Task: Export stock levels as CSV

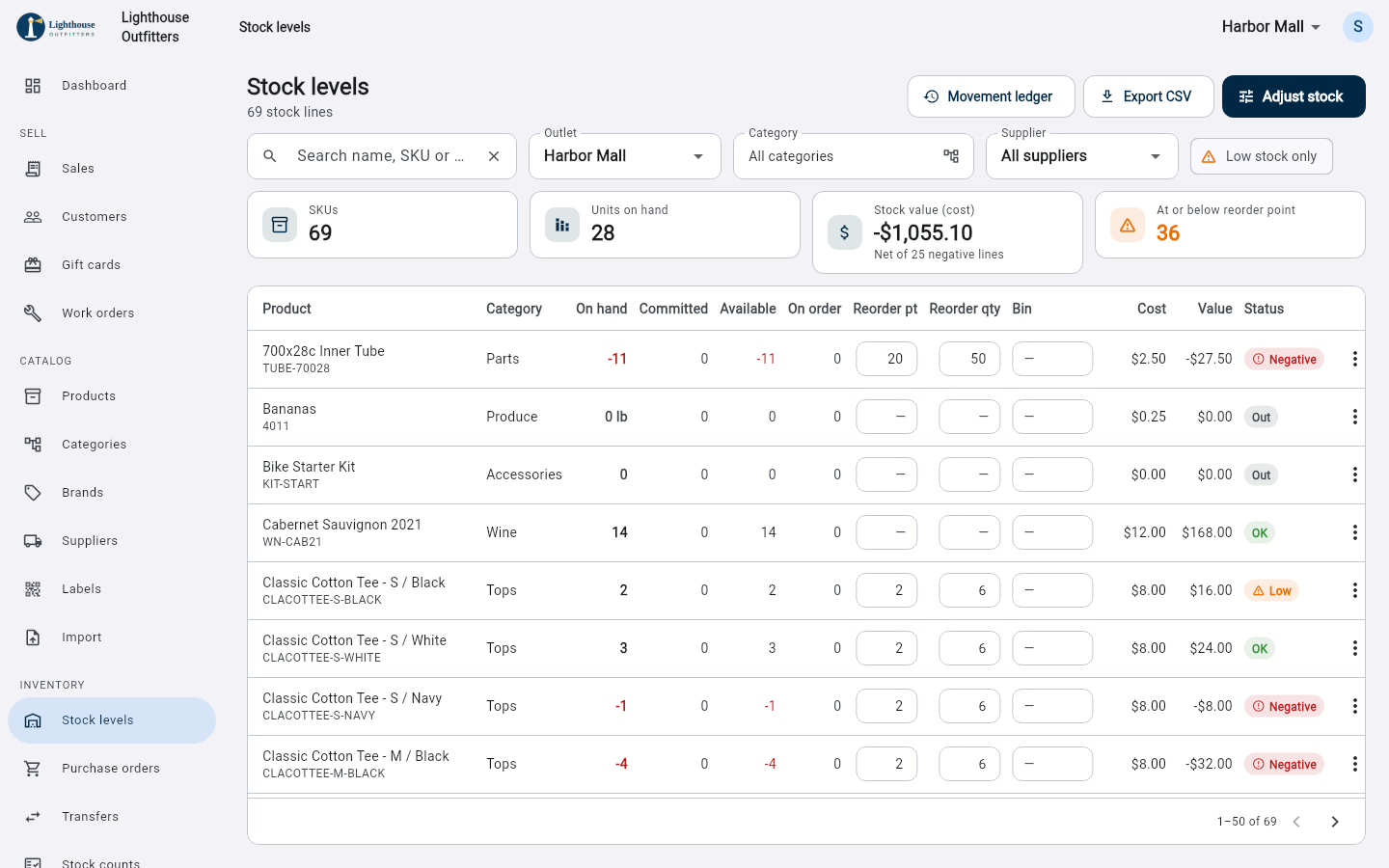Action: point(1148,96)
